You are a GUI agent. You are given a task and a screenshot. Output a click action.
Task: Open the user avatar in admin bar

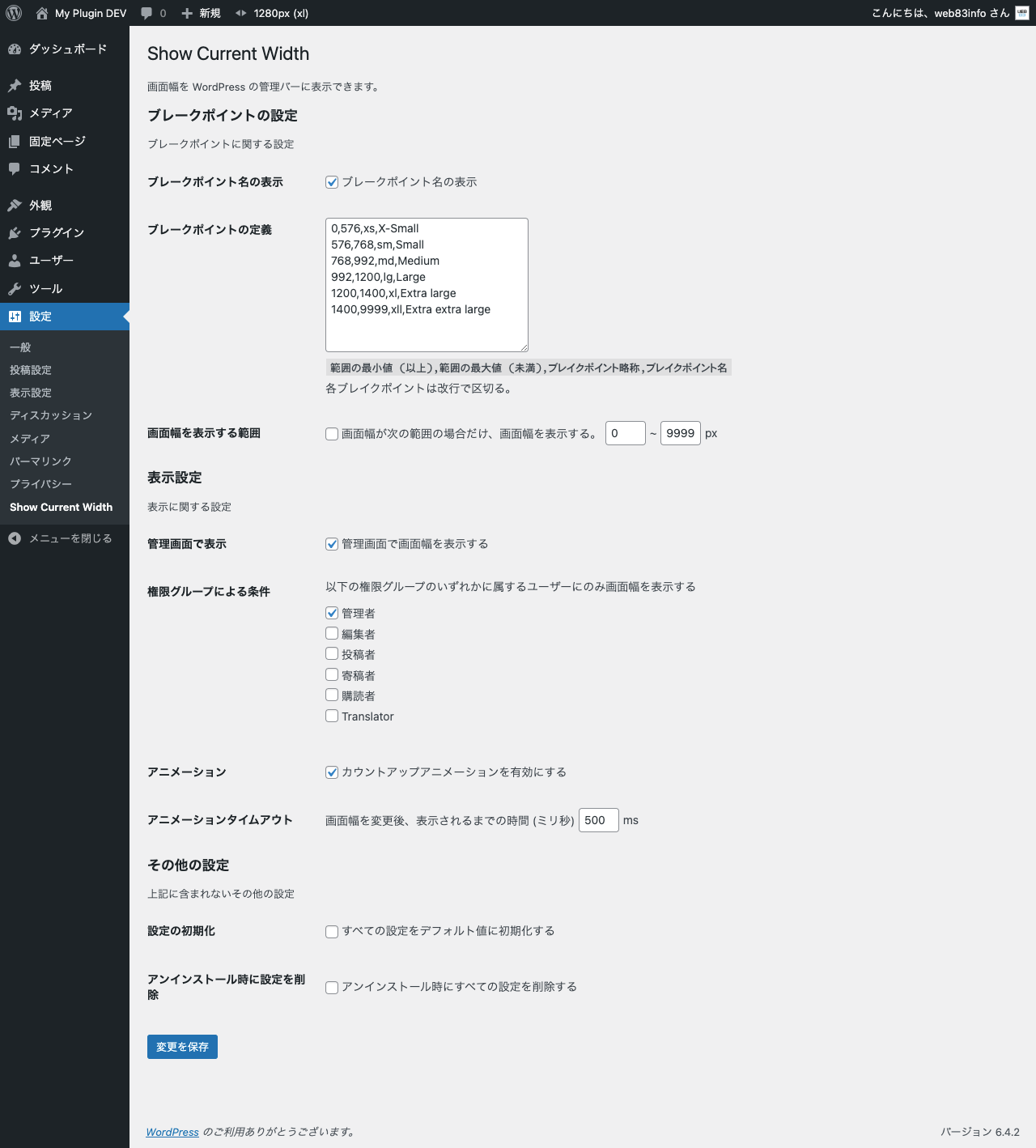point(1022,13)
